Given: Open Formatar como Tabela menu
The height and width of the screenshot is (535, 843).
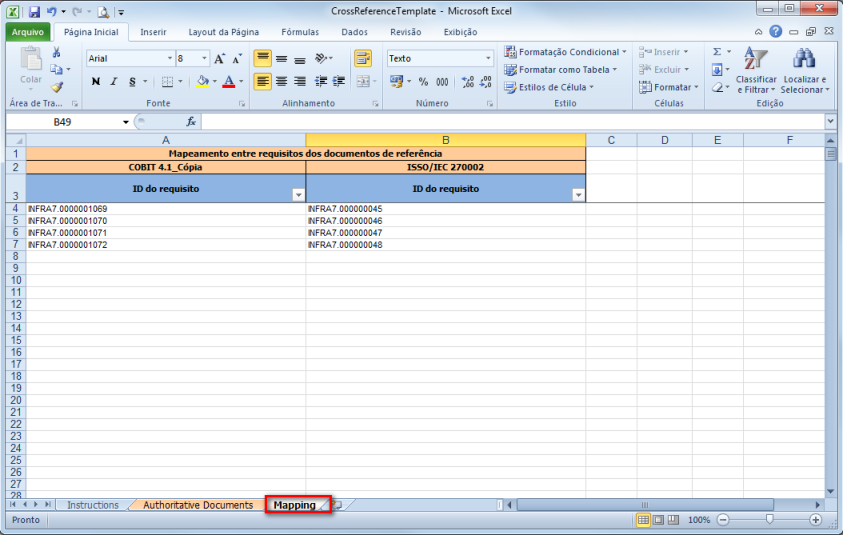Looking at the screenshot, I should pos(560,70).
